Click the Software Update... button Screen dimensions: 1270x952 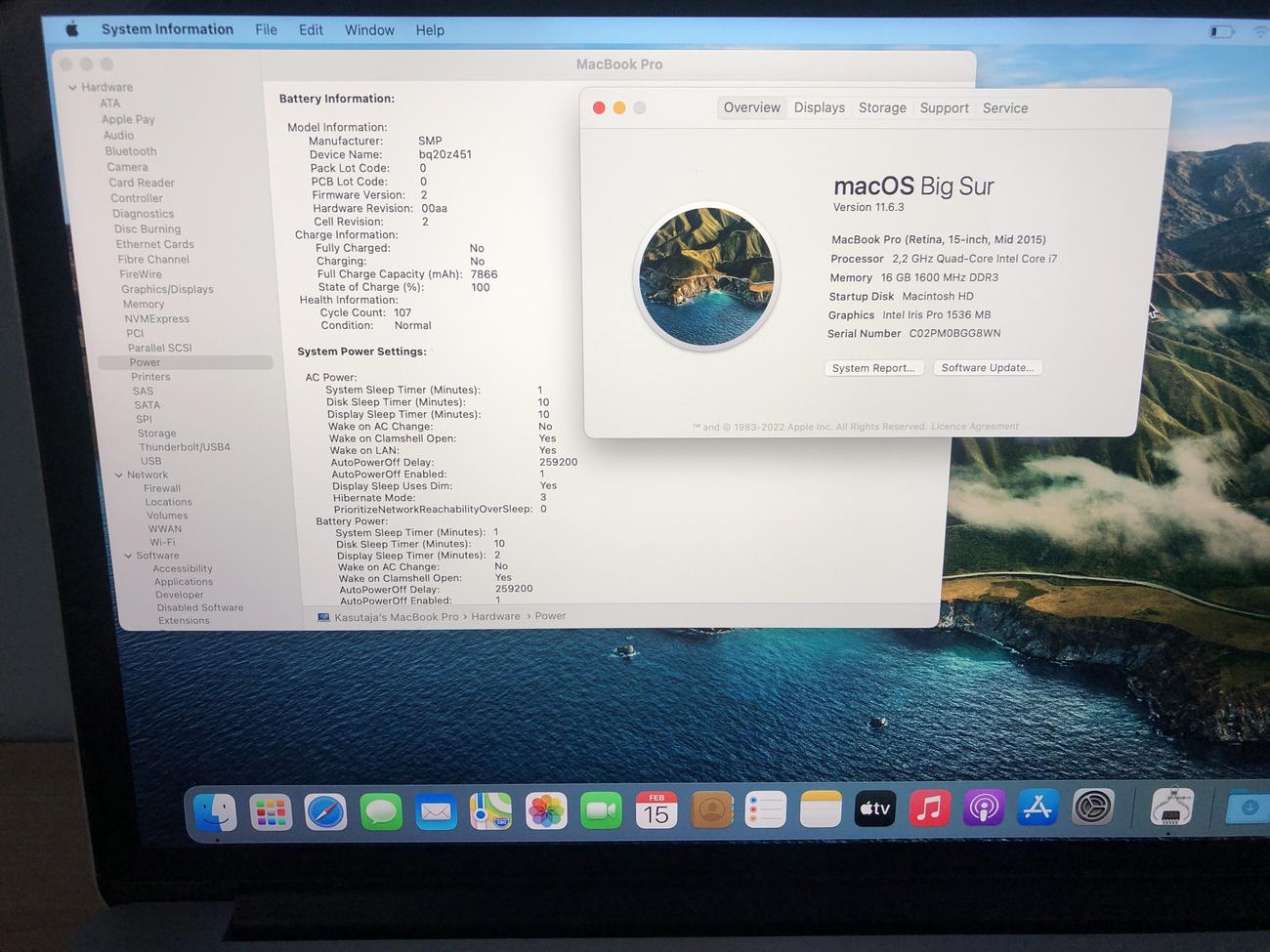(988, 368)
